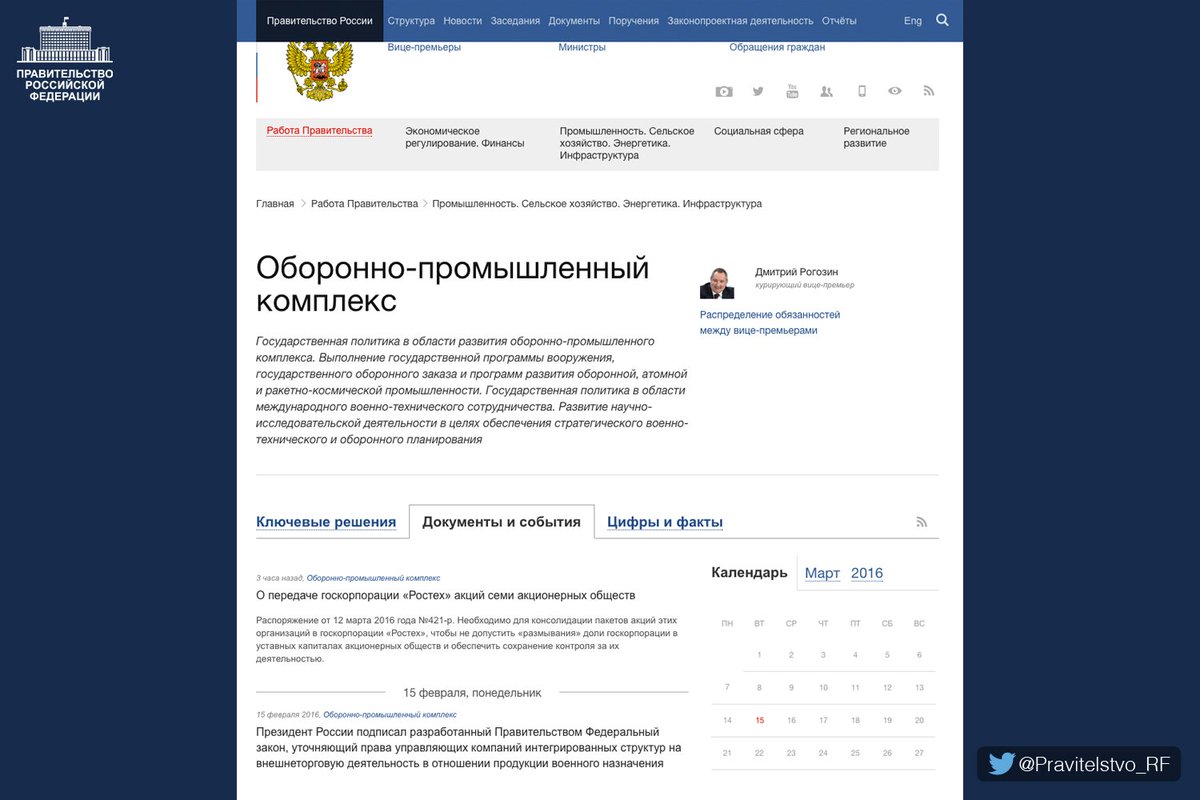Screen dimensions: 1200x800
Task: Click the 15 февраля, понедельник date divider
Action: tap(472, 692)
